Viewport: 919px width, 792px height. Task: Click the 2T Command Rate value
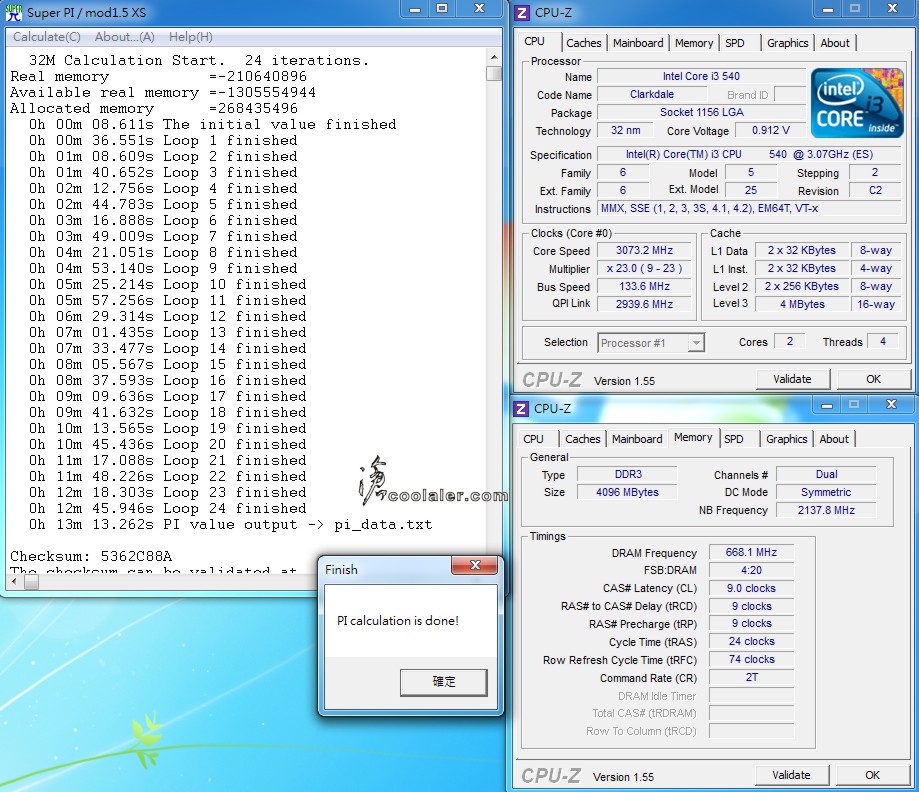click(x=751, y=678)
